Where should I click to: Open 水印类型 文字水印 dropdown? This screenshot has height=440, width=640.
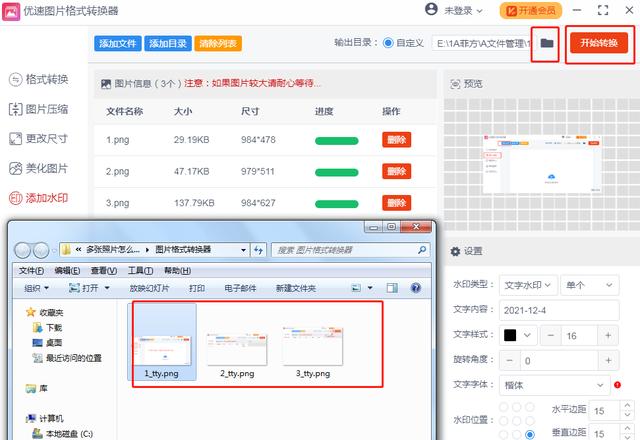point(528,285)
